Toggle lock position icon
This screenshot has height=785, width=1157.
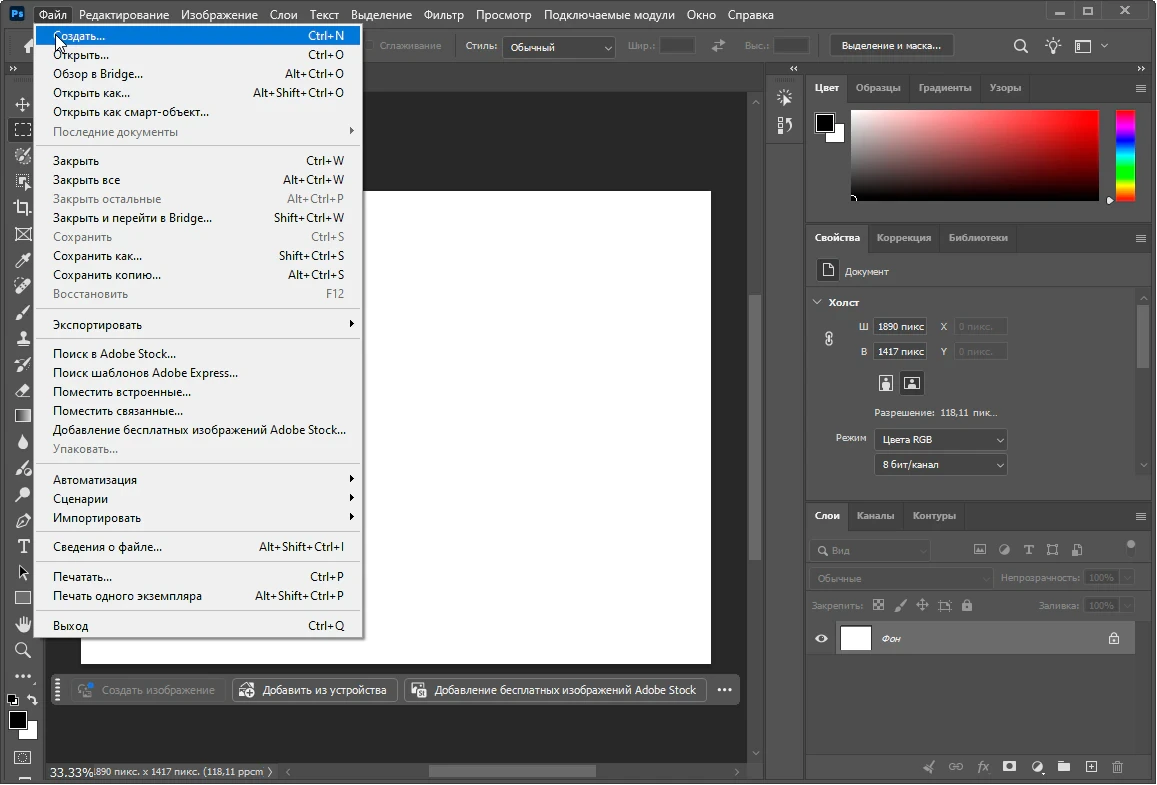(922, 605)
